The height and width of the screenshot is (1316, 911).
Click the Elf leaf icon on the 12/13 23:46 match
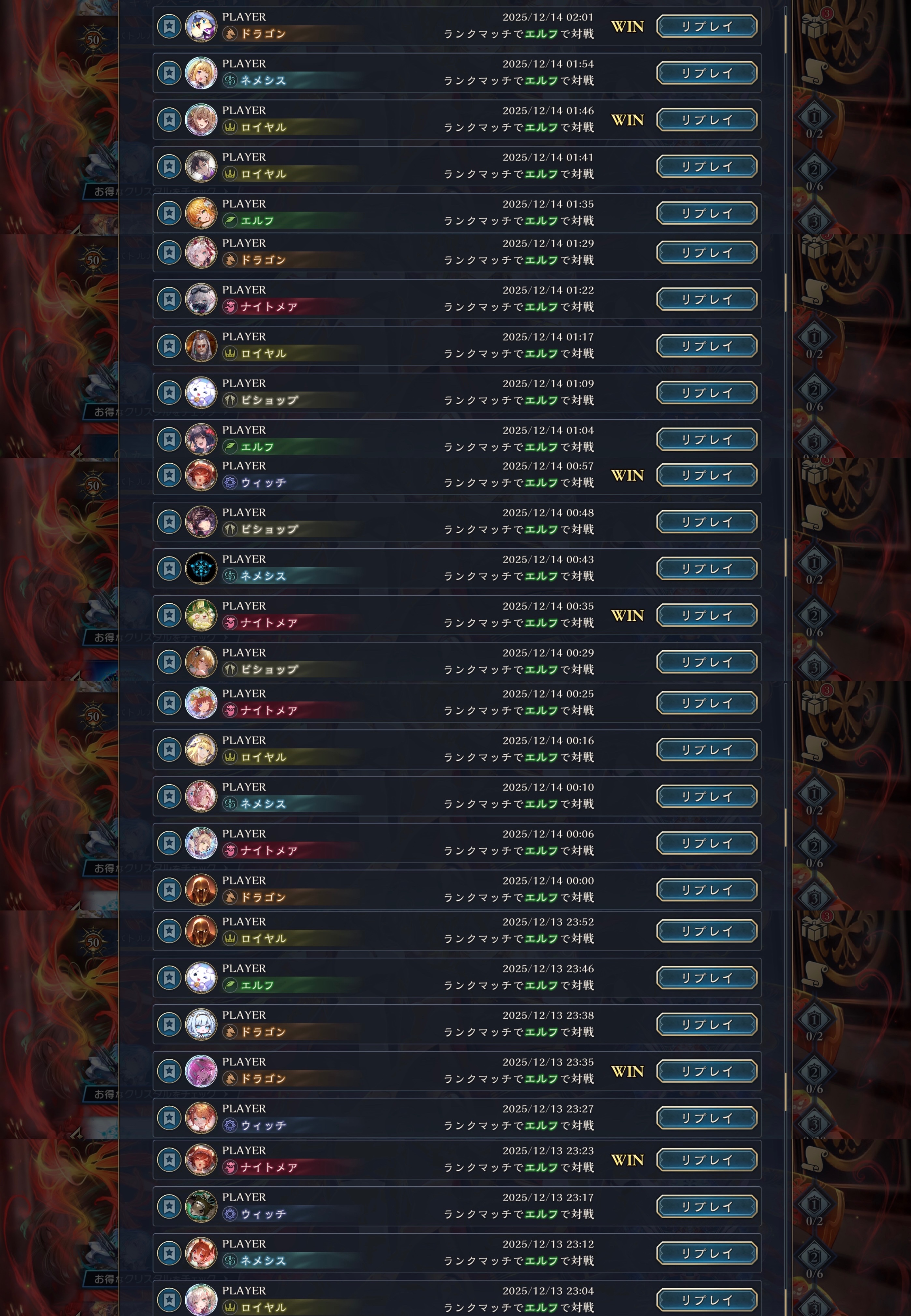click(x=230, y=985)
